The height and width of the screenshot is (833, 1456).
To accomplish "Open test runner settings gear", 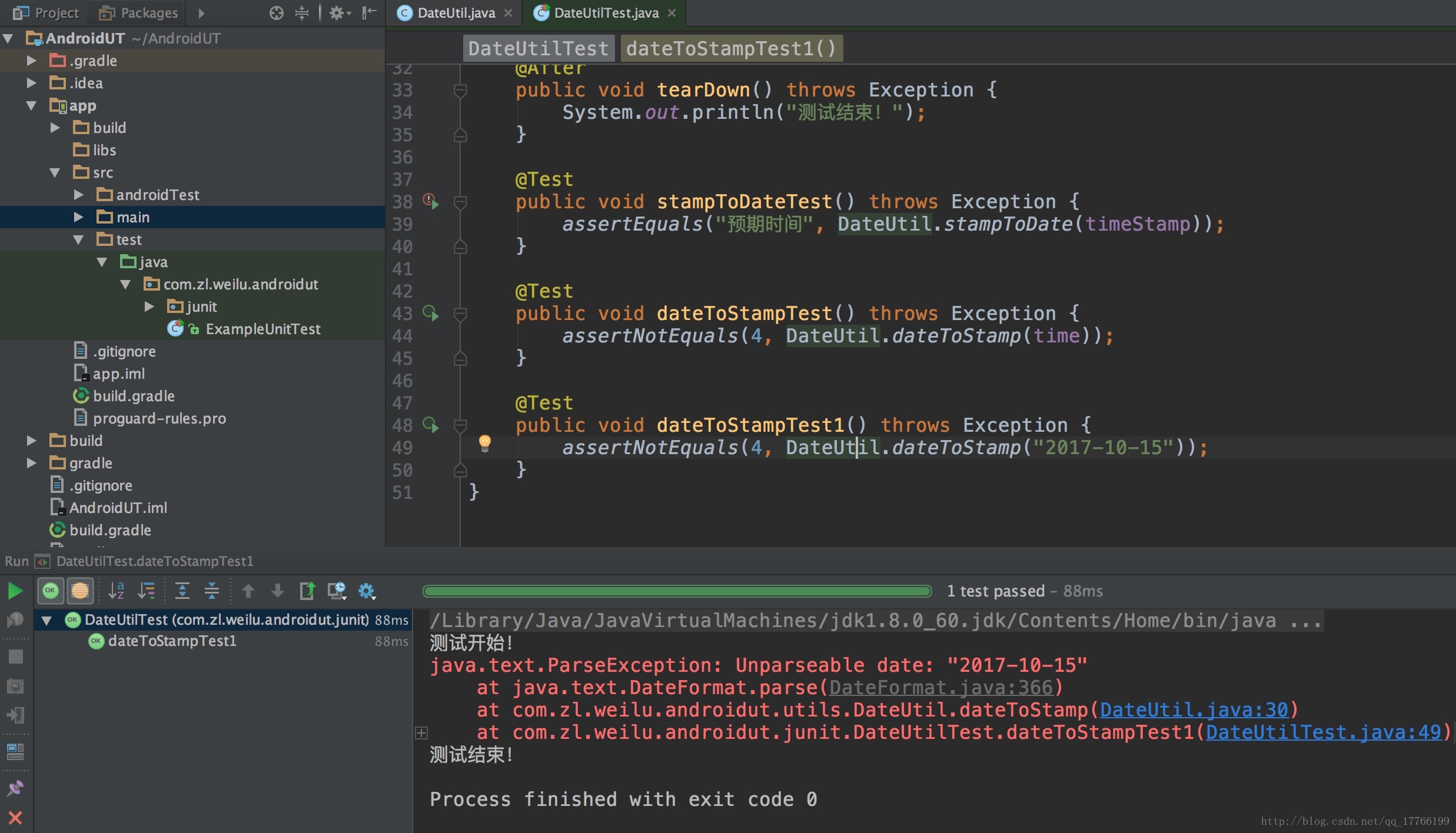I will 367,591.
